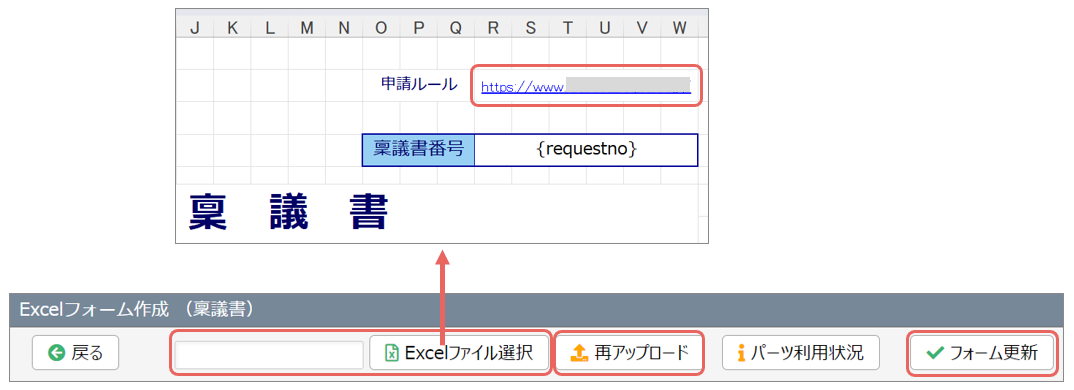Click the 再アップロード button
Viewport: 1074px width, 390px height.
(x=629, y=353)
